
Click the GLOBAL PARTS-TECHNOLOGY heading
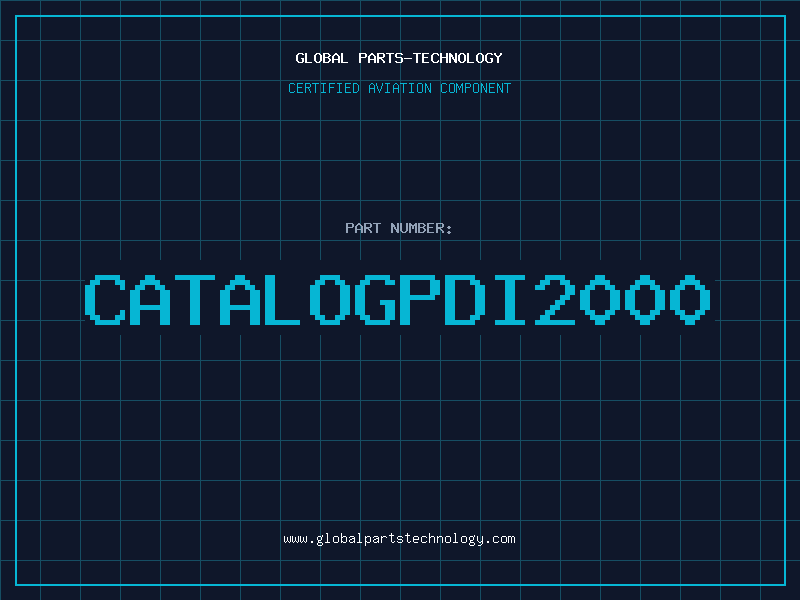click(x=399, y=58)
